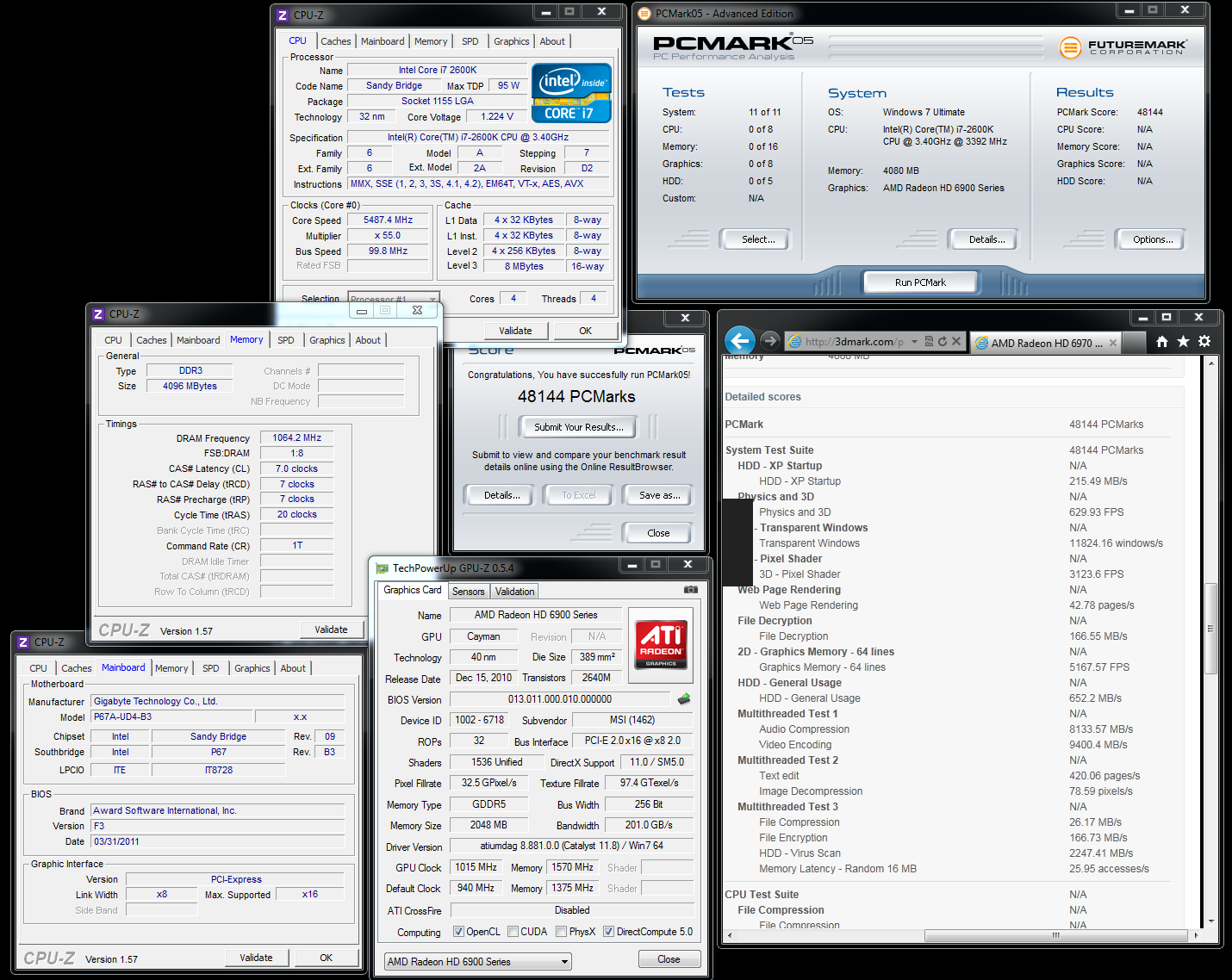
Task: Open Graphics tab in top CPU-Z window
Action: (x=512, y=41)
